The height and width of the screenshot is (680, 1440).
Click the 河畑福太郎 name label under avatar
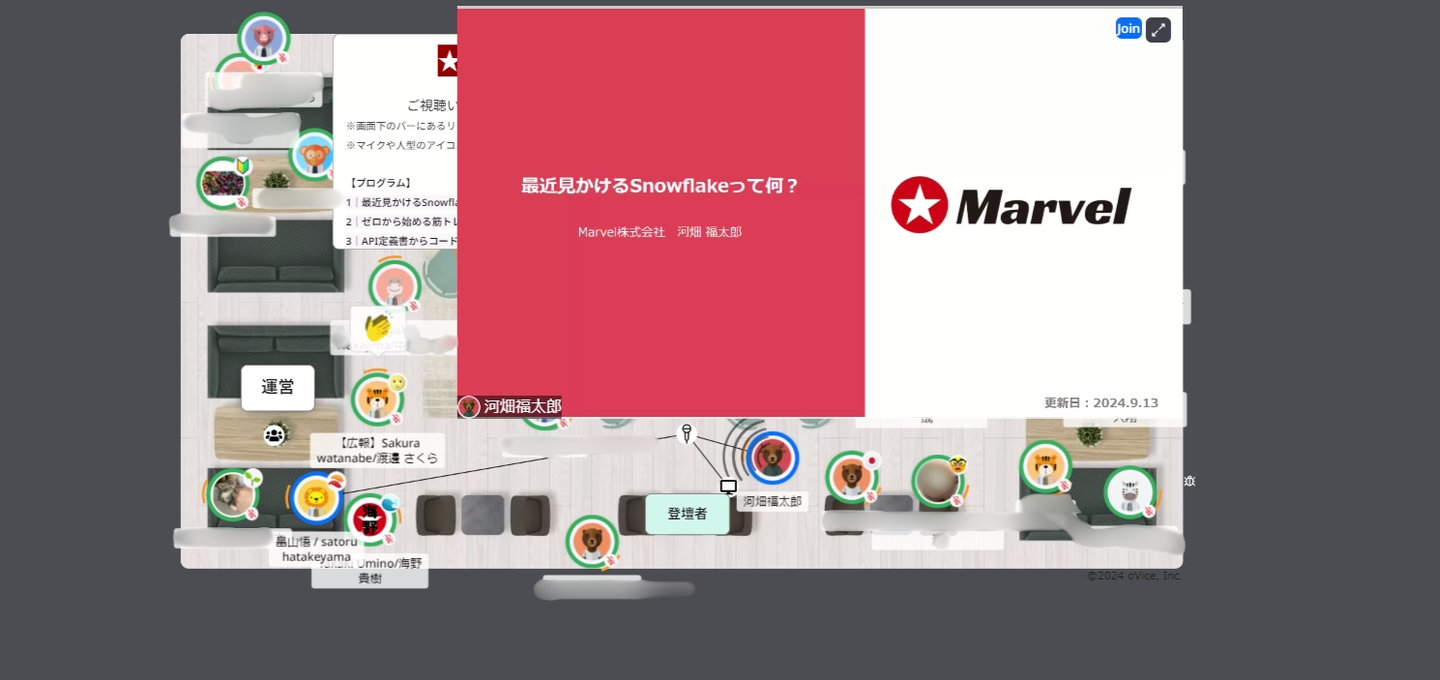point(772,501)
